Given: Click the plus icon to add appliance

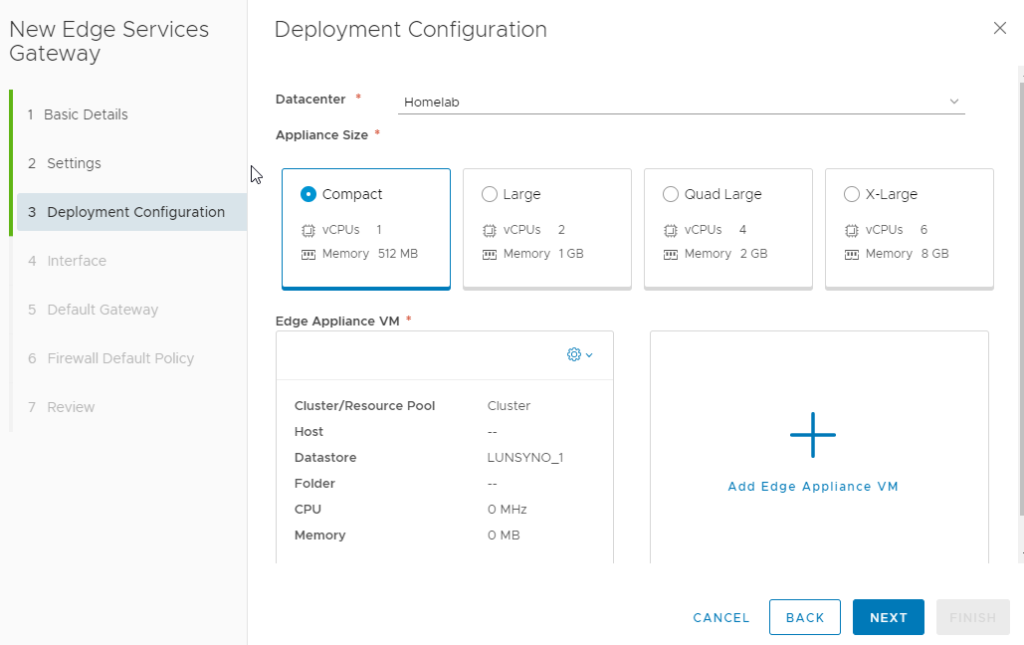Looking at the screenshot, I should coord(812,435).
